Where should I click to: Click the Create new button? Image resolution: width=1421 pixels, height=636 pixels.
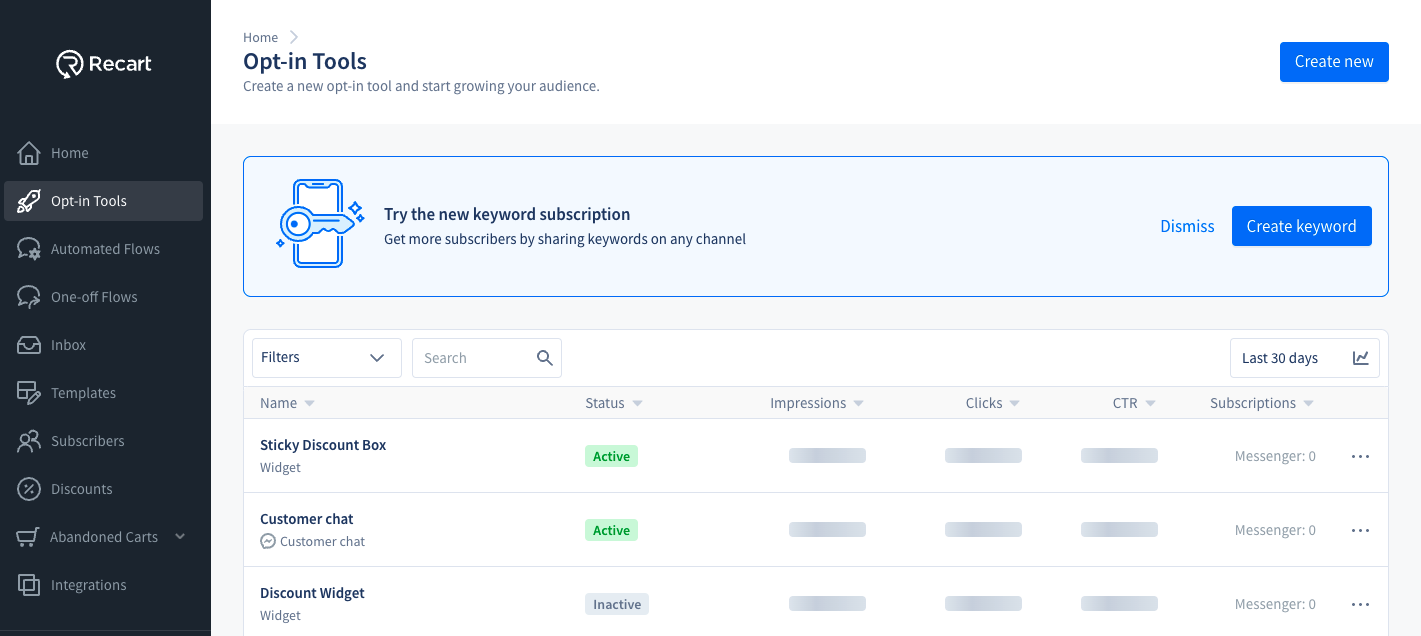1334,62
